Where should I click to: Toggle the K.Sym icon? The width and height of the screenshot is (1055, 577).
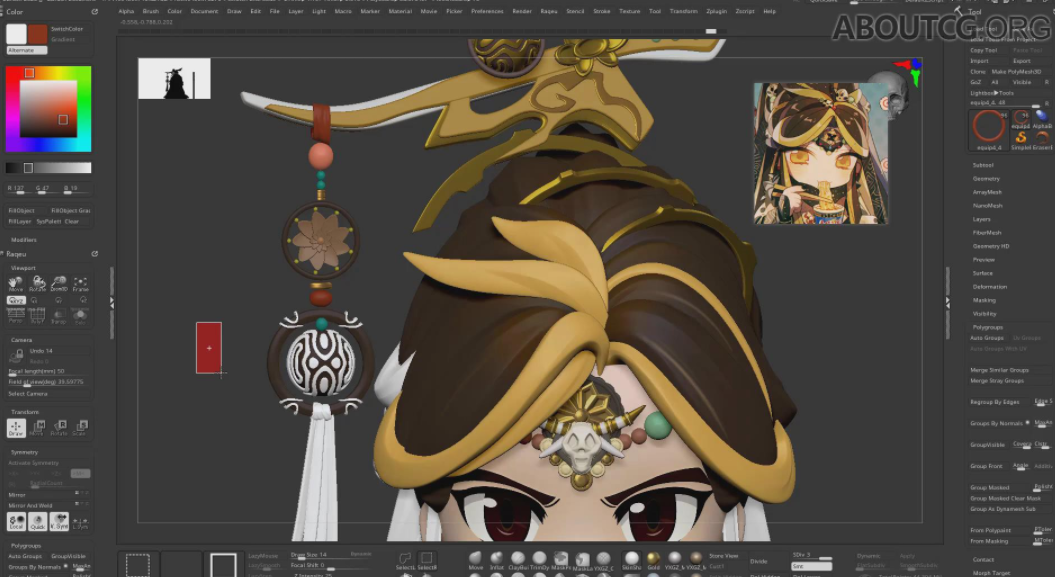pos(59,521)
